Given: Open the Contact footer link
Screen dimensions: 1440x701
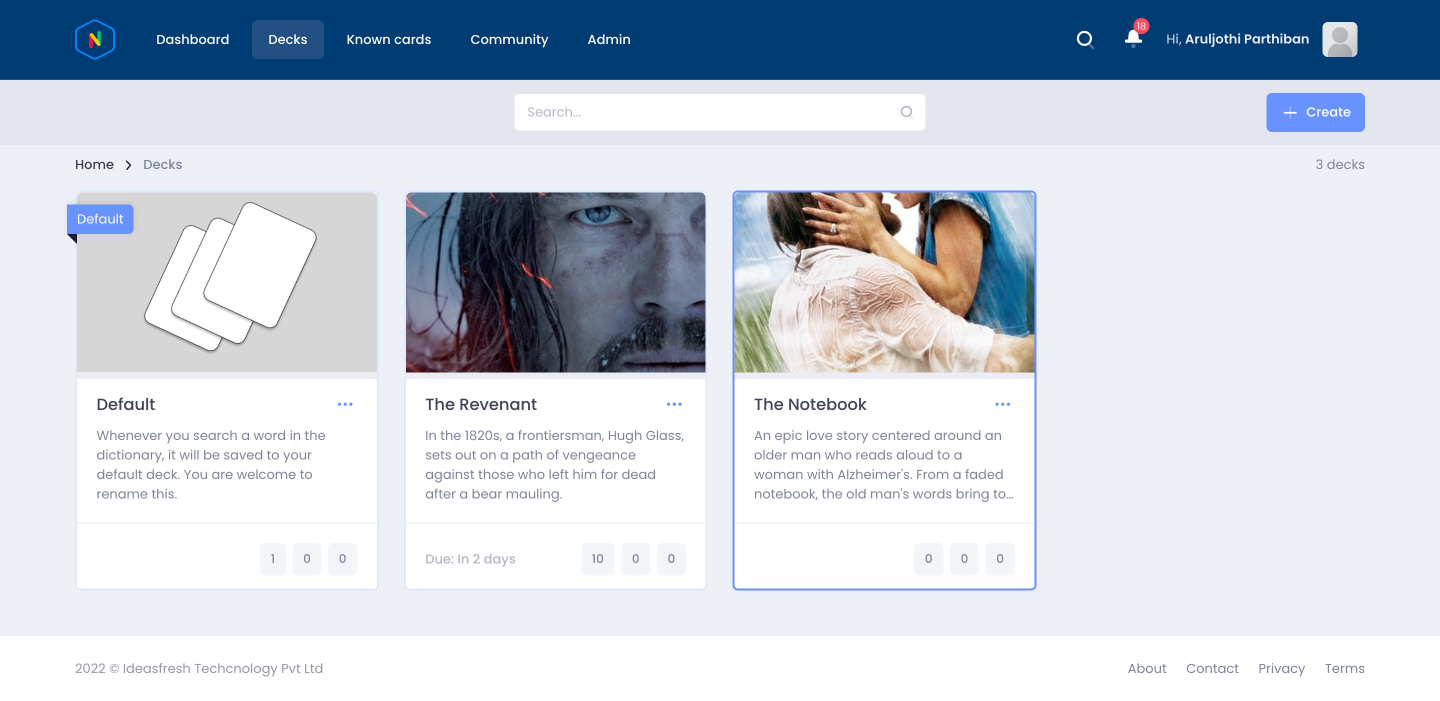Looking at the screenshot, I should tap(1212, 668).
